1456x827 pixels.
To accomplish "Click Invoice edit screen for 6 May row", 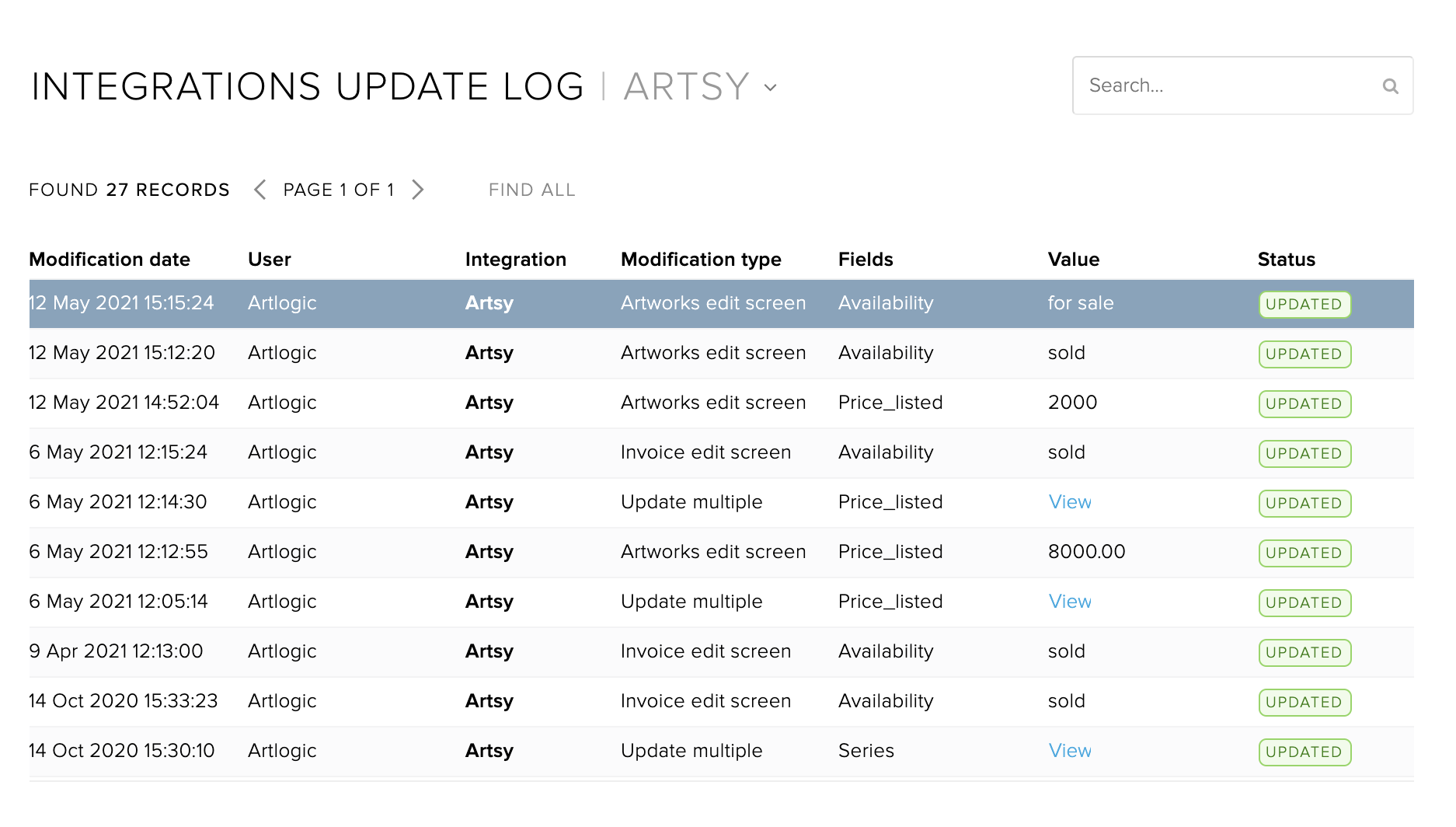I will (705, 452).
